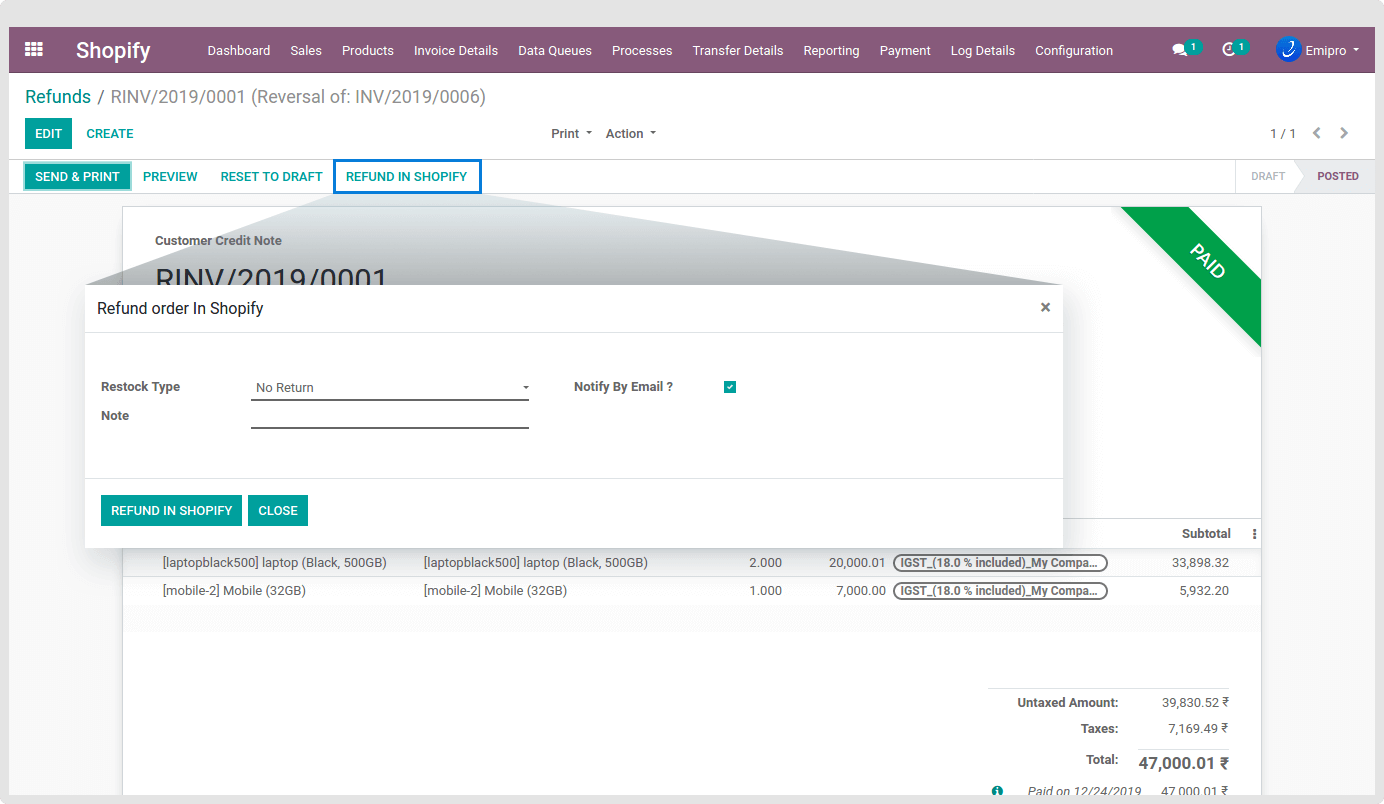Navigate to Refunds breadcrumb link
1384x804 pixels.
pos(58,97)
